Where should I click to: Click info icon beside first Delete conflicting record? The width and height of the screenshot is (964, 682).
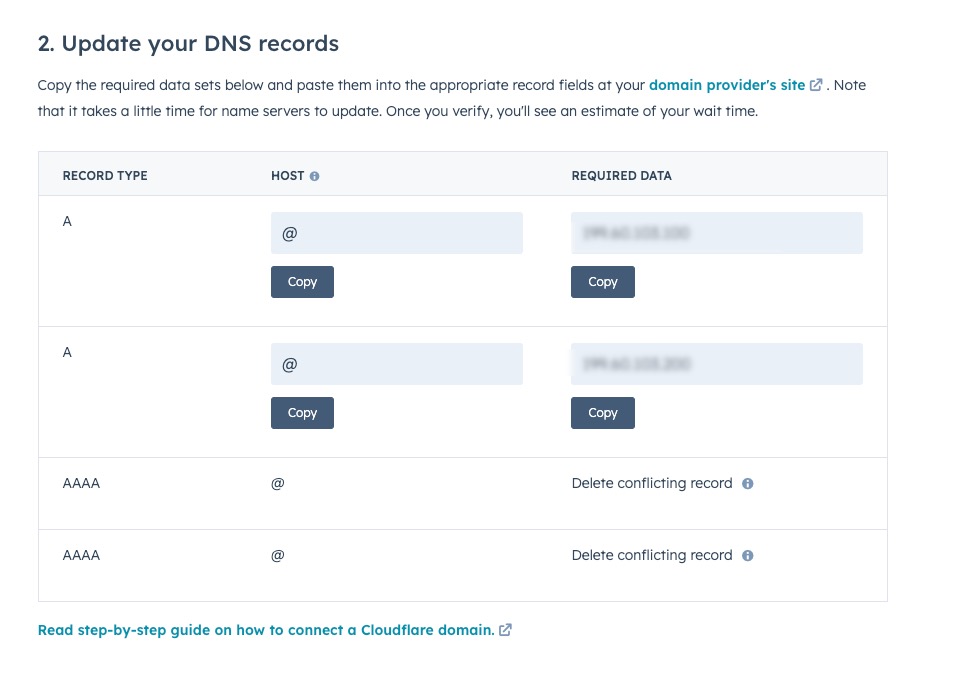click(x=748, y=484)
